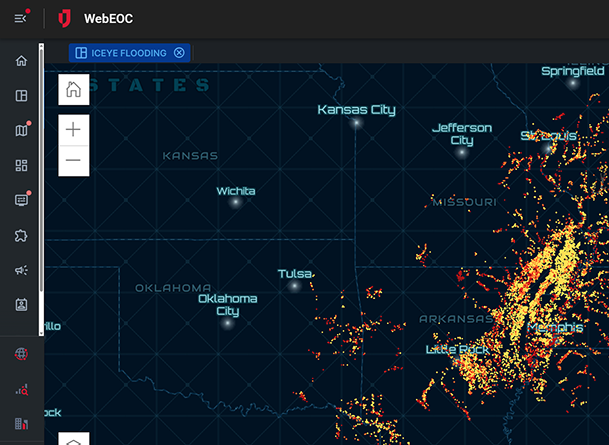Open the messages chat icon in sidebar
This screenshot has width=609, height=445.
tap(21, 200)
